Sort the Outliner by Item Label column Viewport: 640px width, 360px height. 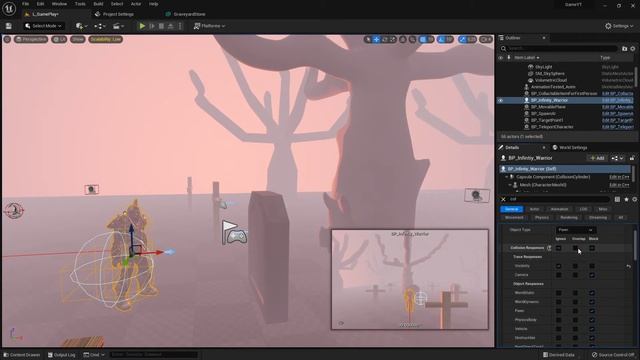click(527, 58)
